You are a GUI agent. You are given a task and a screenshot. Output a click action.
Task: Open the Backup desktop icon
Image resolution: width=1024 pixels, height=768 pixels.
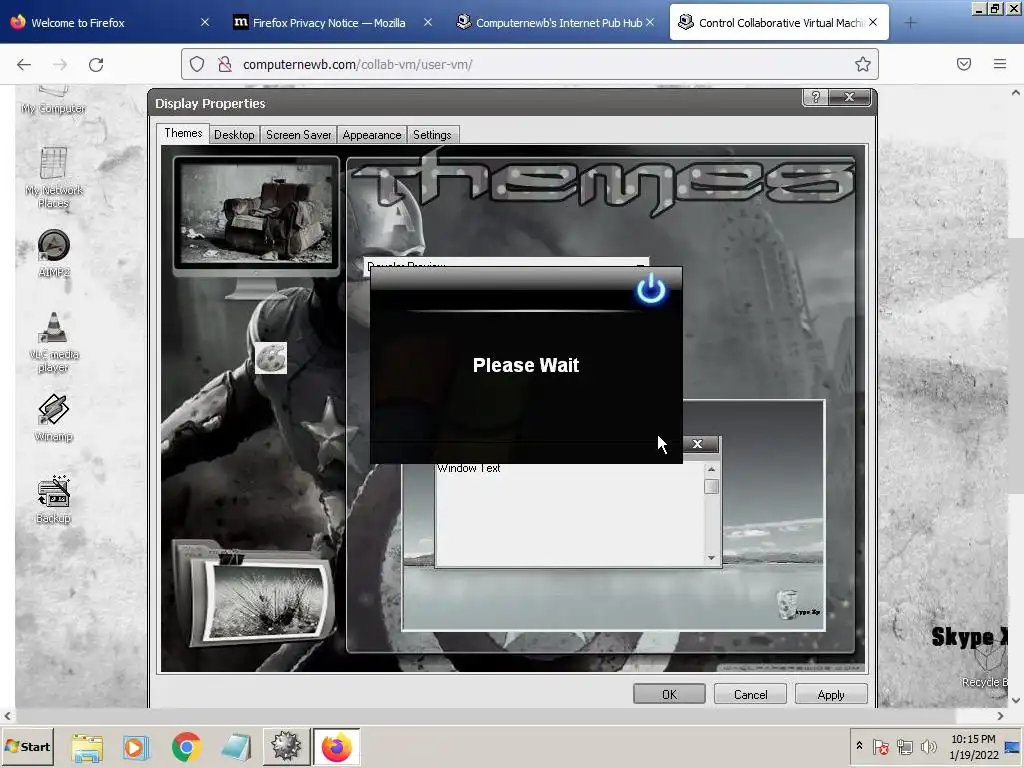pyautogui.click(x=54, y=500)
